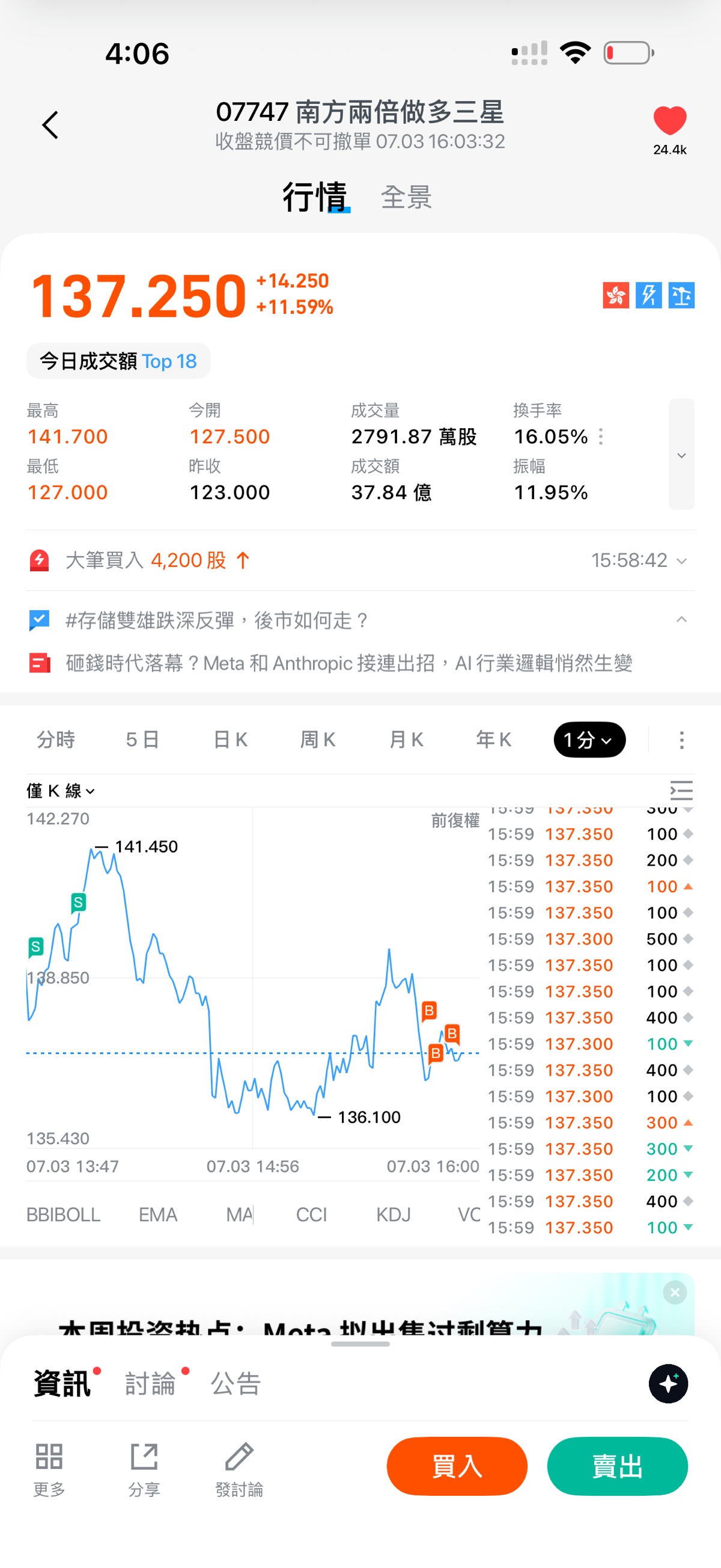Tap the red heart favorite icon
Viewport: 721px width, 1568px height.
(x=669, y=120)
